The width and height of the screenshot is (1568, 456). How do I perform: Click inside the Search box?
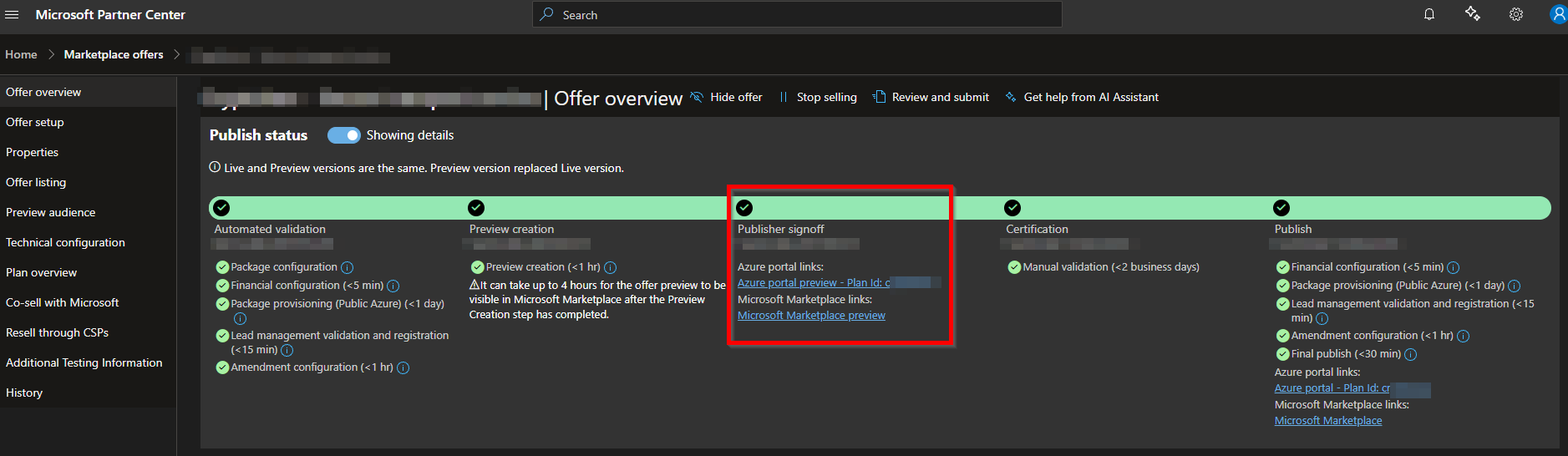797,14
